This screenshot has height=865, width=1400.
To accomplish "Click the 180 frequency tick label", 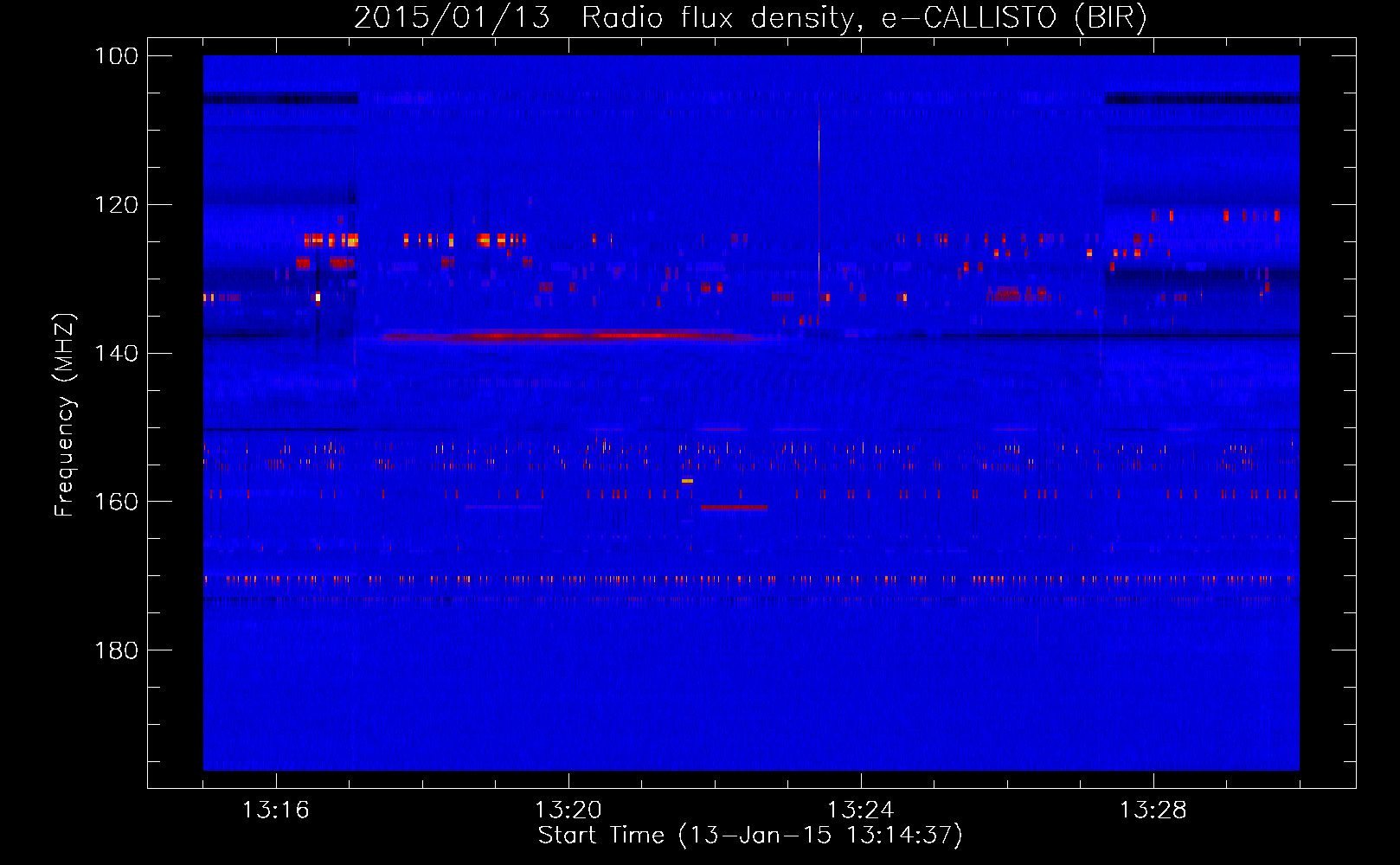I will pos(116,650).
